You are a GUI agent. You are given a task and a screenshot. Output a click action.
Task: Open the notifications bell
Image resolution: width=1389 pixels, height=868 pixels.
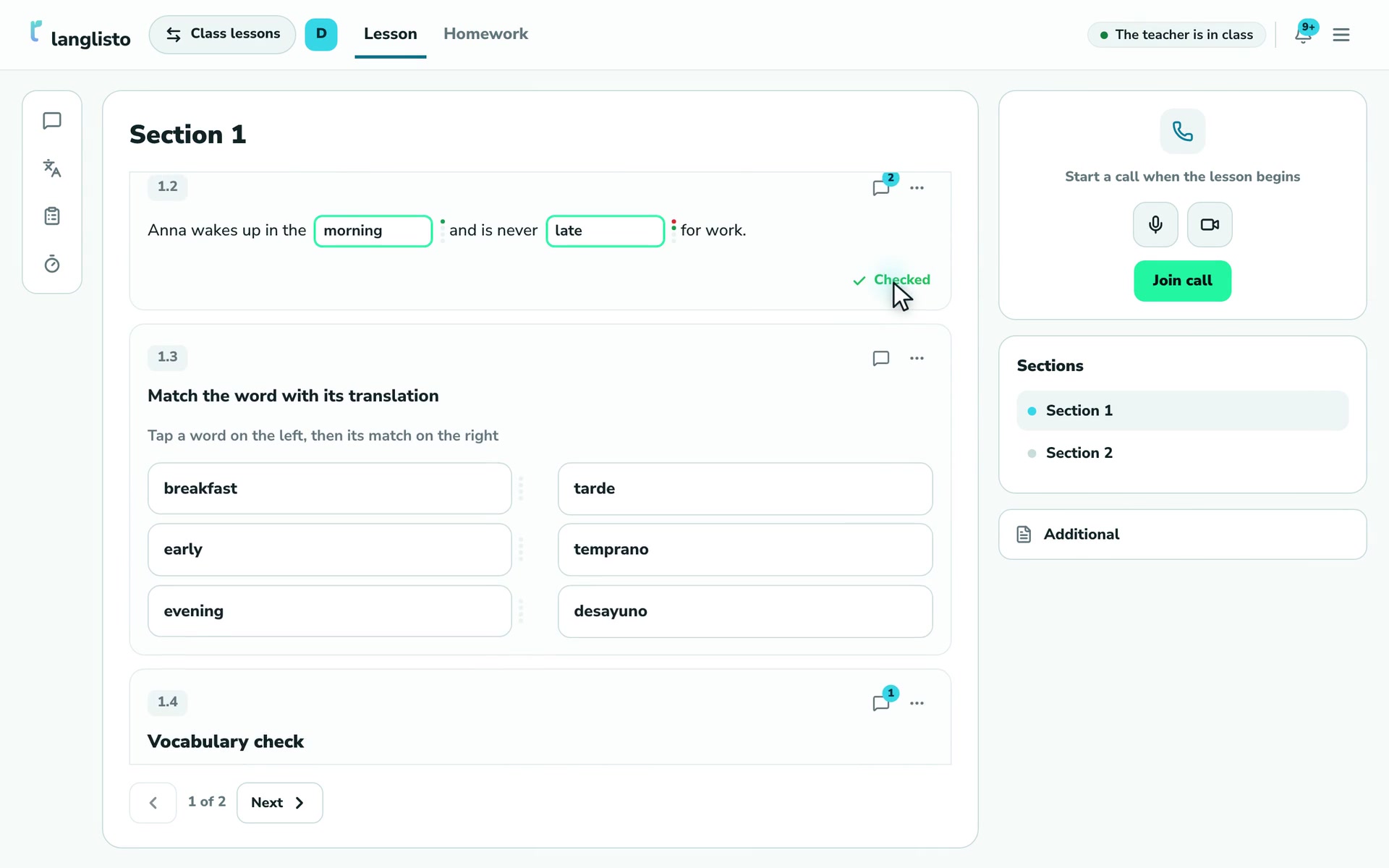[x=1304, y=34]
